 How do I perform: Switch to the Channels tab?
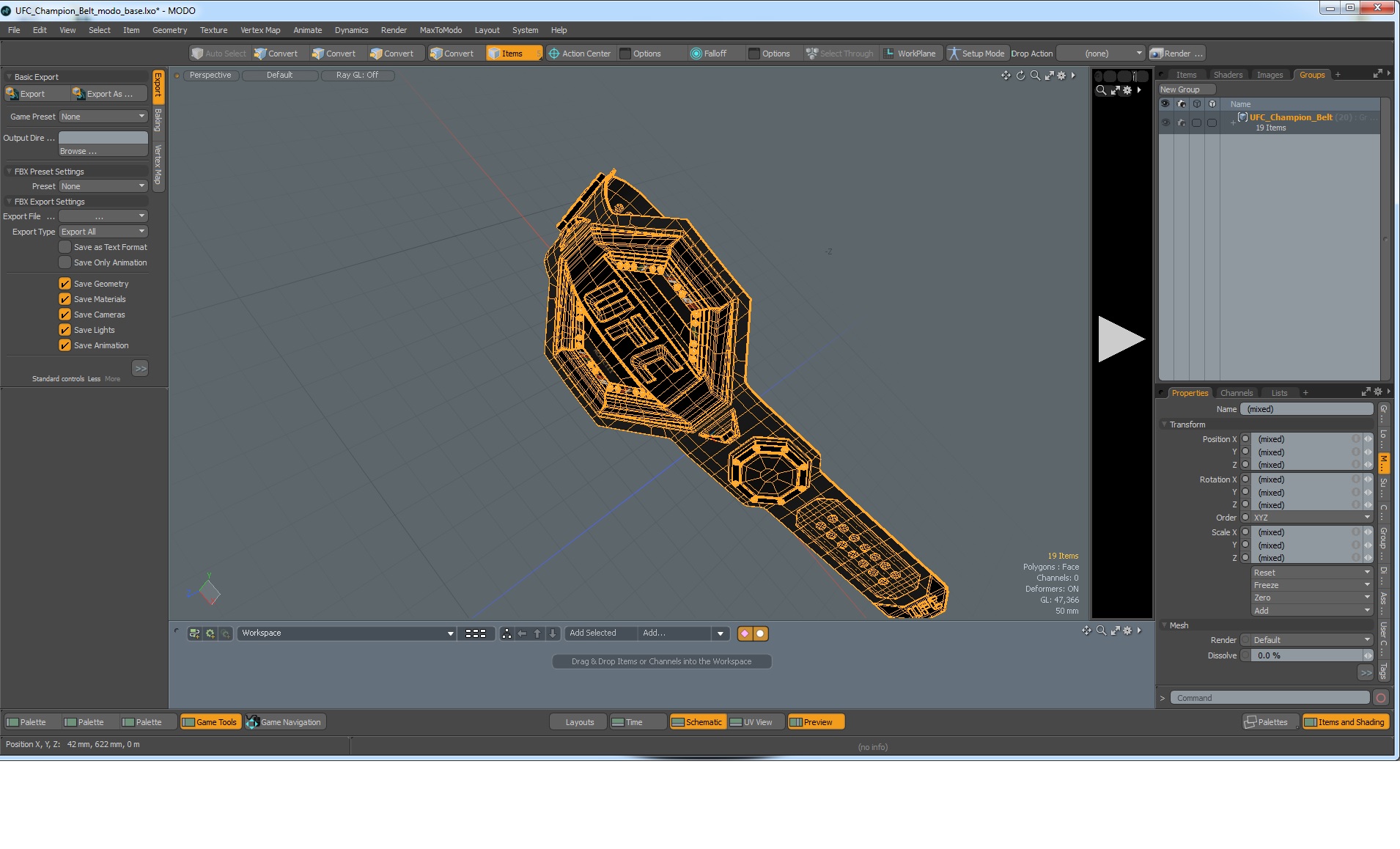1237,393
